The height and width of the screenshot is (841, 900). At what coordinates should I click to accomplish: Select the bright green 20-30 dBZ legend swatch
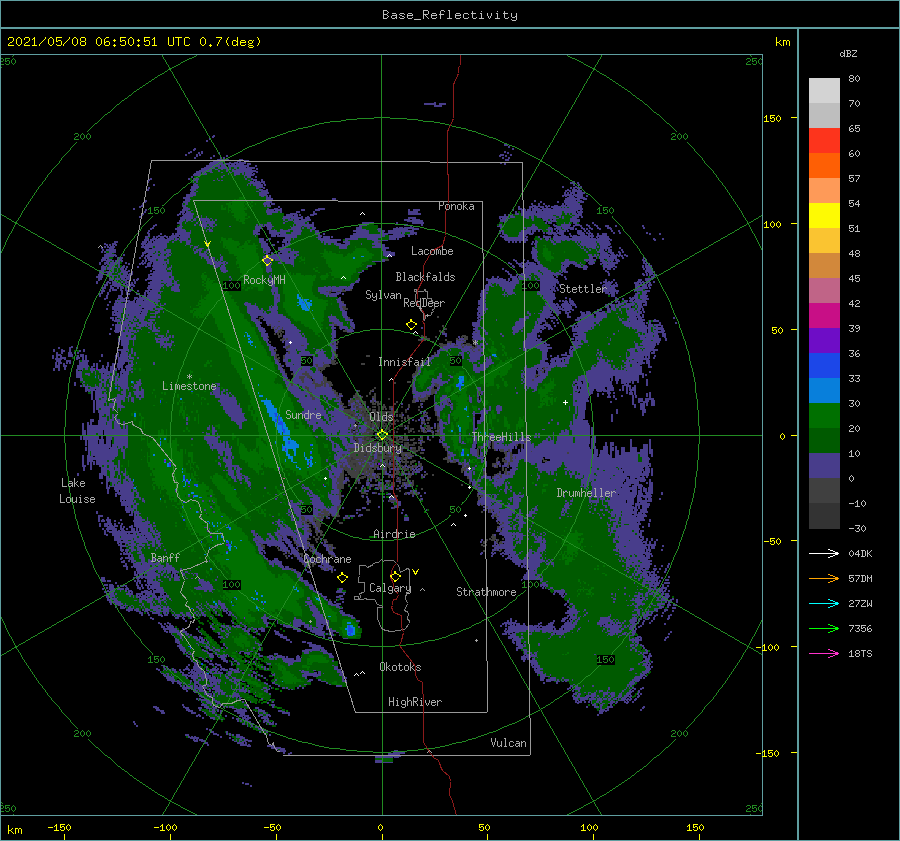824,416
